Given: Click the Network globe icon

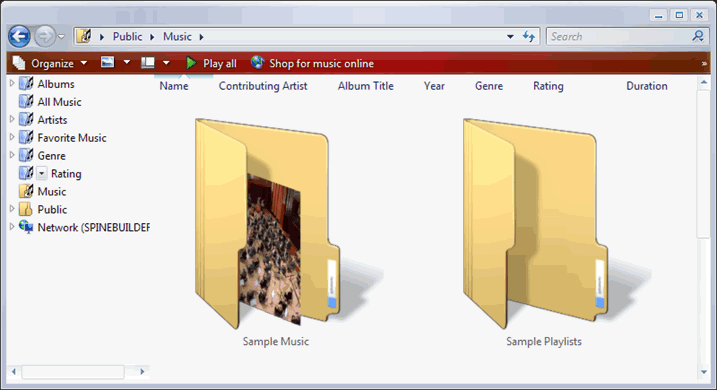Looking at the screenshot, I should 26,227.
